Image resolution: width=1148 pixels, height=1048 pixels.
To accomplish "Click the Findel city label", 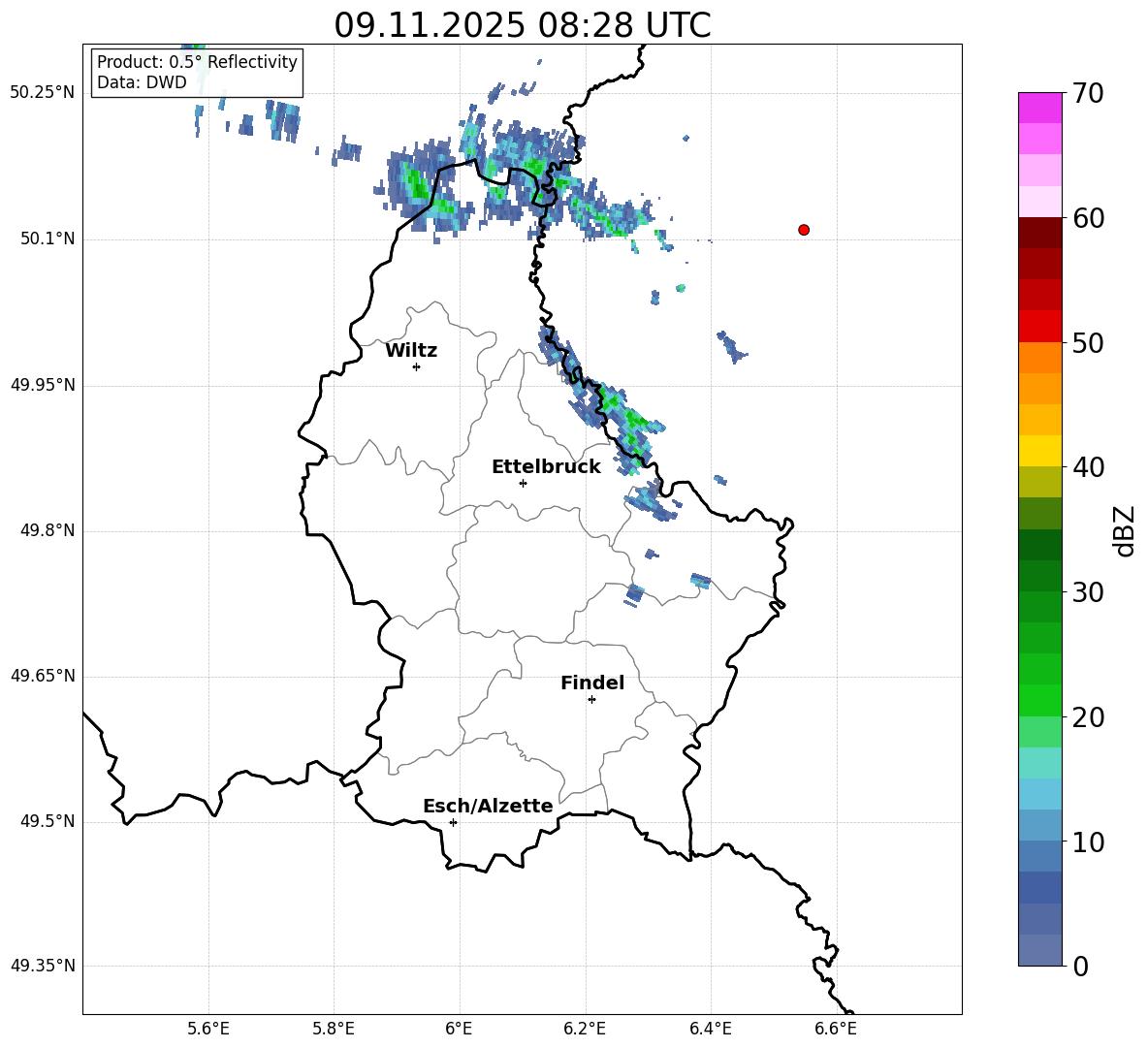I will [592, 683].
